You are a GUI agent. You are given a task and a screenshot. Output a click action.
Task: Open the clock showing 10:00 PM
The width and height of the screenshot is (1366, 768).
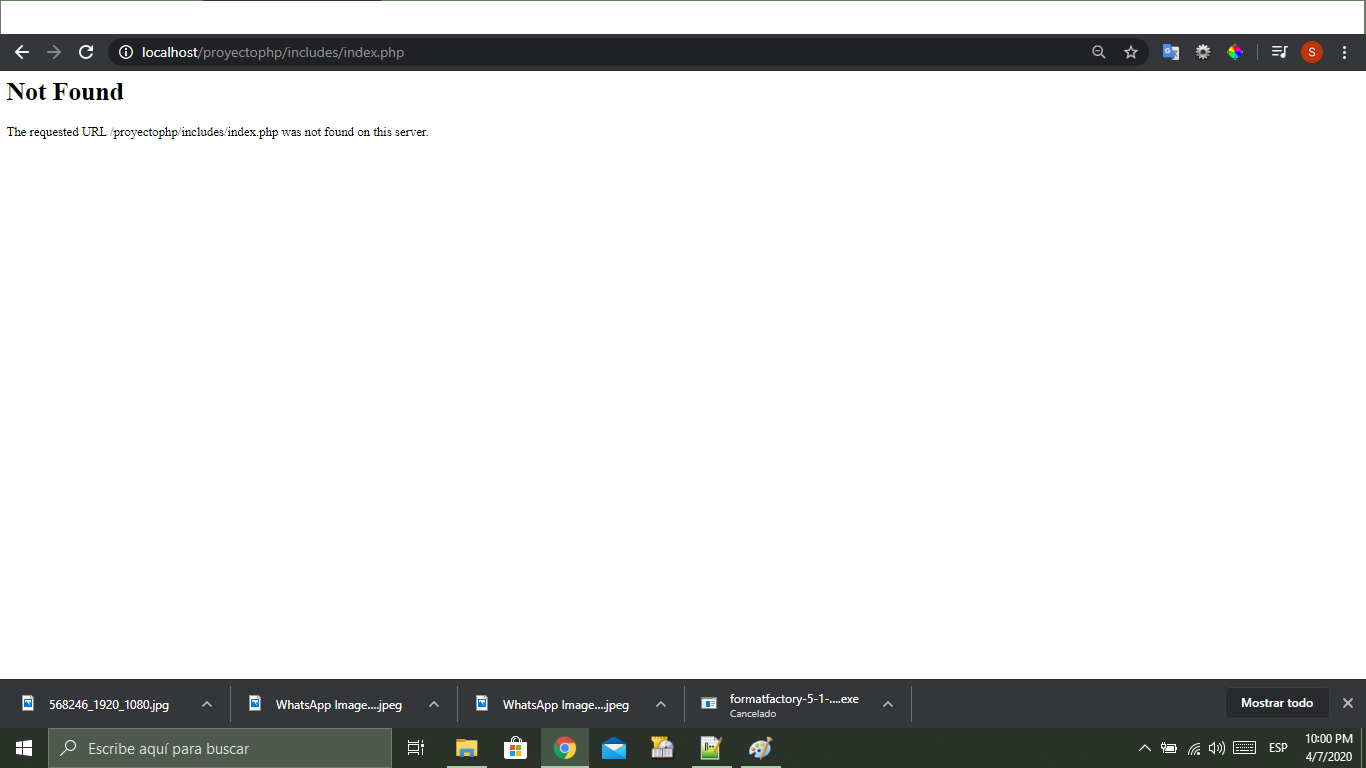click(1328, 748)
